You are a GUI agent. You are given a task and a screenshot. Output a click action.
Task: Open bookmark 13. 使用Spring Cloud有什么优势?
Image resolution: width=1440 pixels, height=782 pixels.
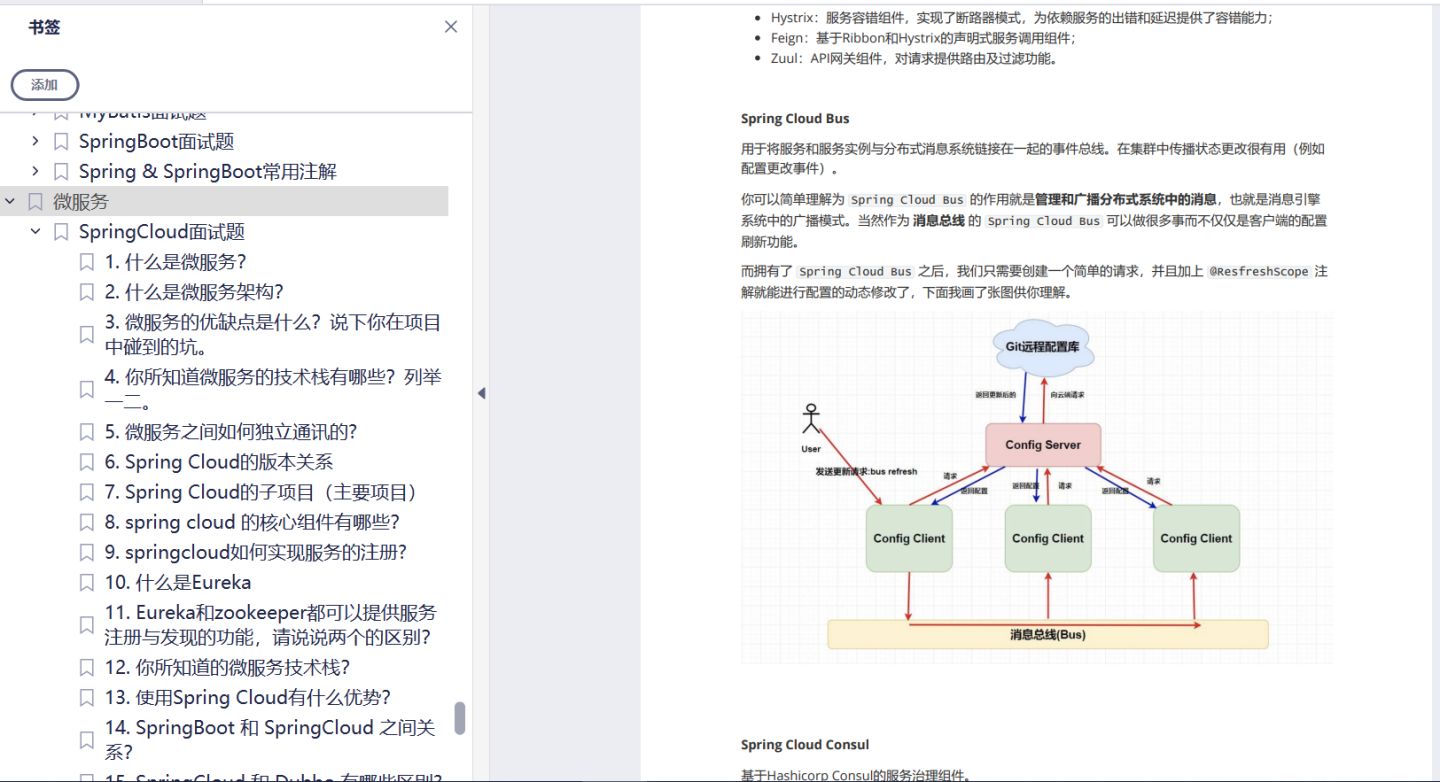pyautogui.click(x=248, y=697)
